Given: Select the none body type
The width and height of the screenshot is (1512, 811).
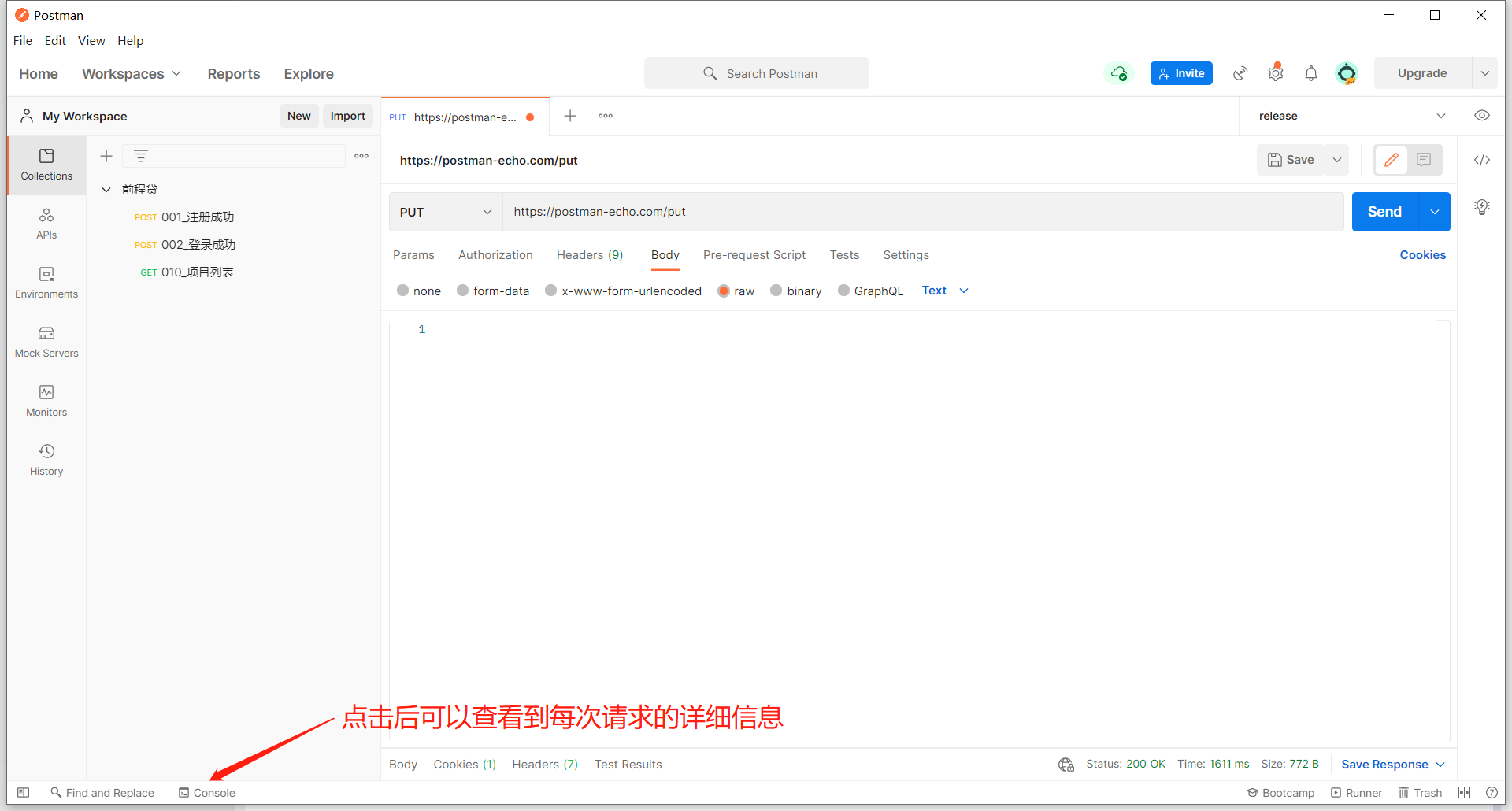Looking at the screenshot, I should point(419,291).
